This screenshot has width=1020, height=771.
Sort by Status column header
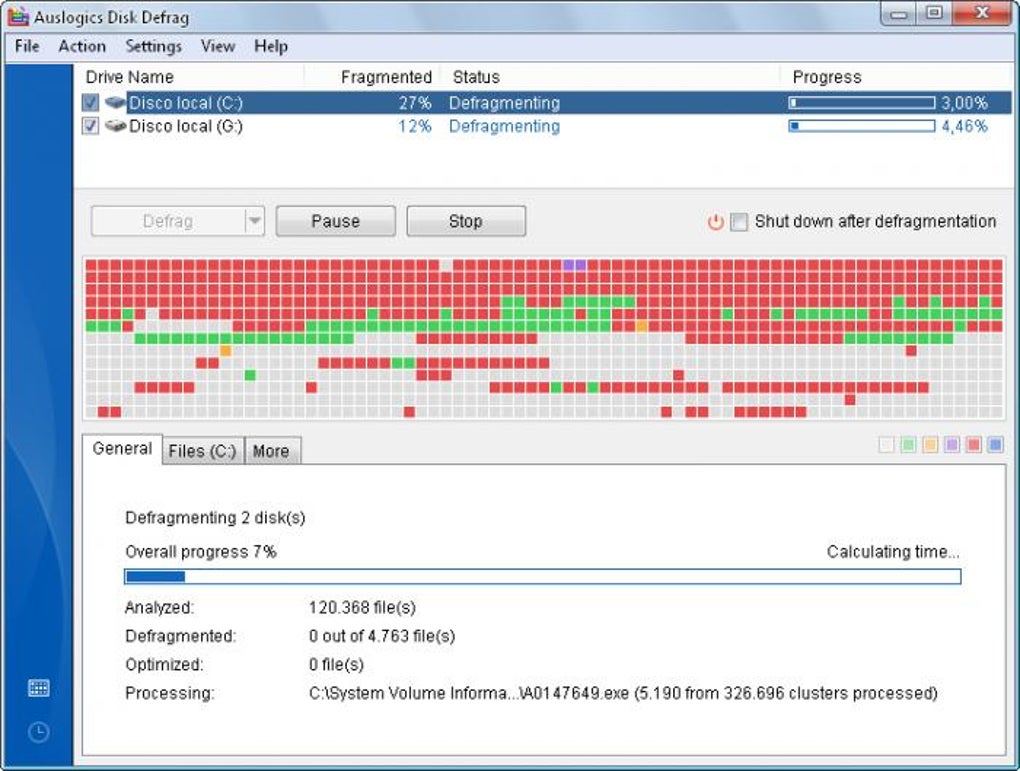[x=476, y=77]
